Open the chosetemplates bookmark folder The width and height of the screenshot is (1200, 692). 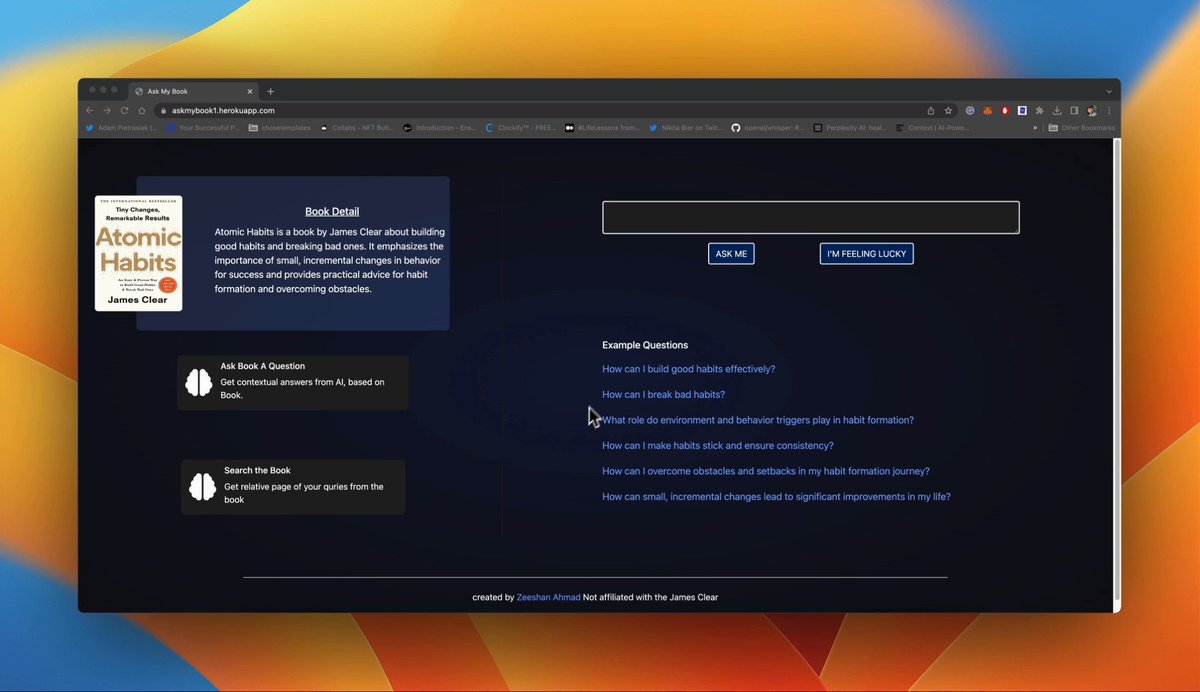280,128
